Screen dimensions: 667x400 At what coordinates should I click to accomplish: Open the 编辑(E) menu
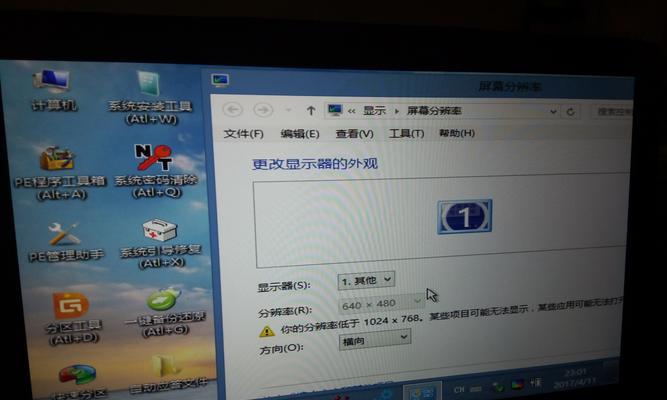coord(300,134)
